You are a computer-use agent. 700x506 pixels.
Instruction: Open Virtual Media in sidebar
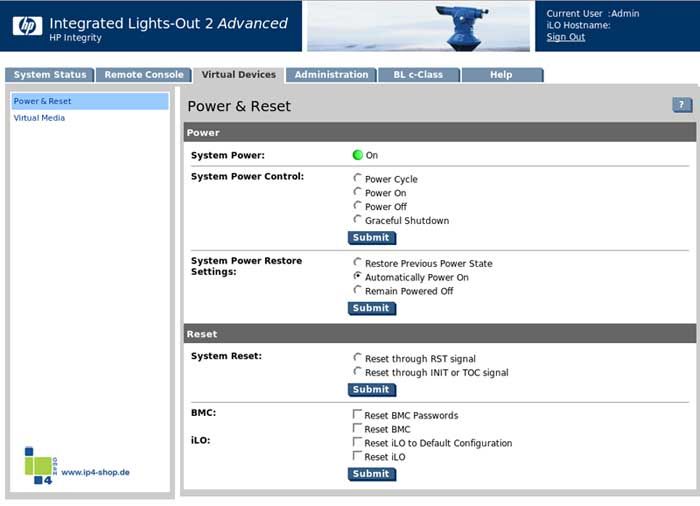point(39,118)
